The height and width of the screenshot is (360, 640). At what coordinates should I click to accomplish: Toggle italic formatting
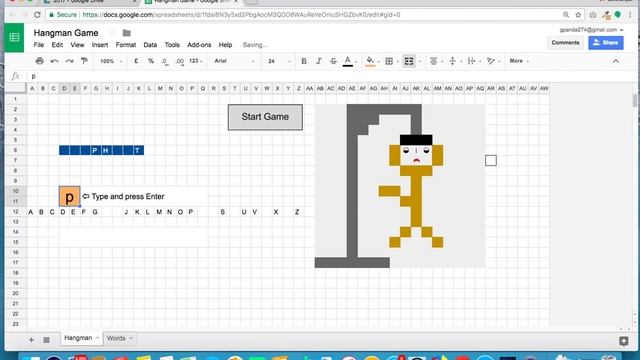click(318, 61)
